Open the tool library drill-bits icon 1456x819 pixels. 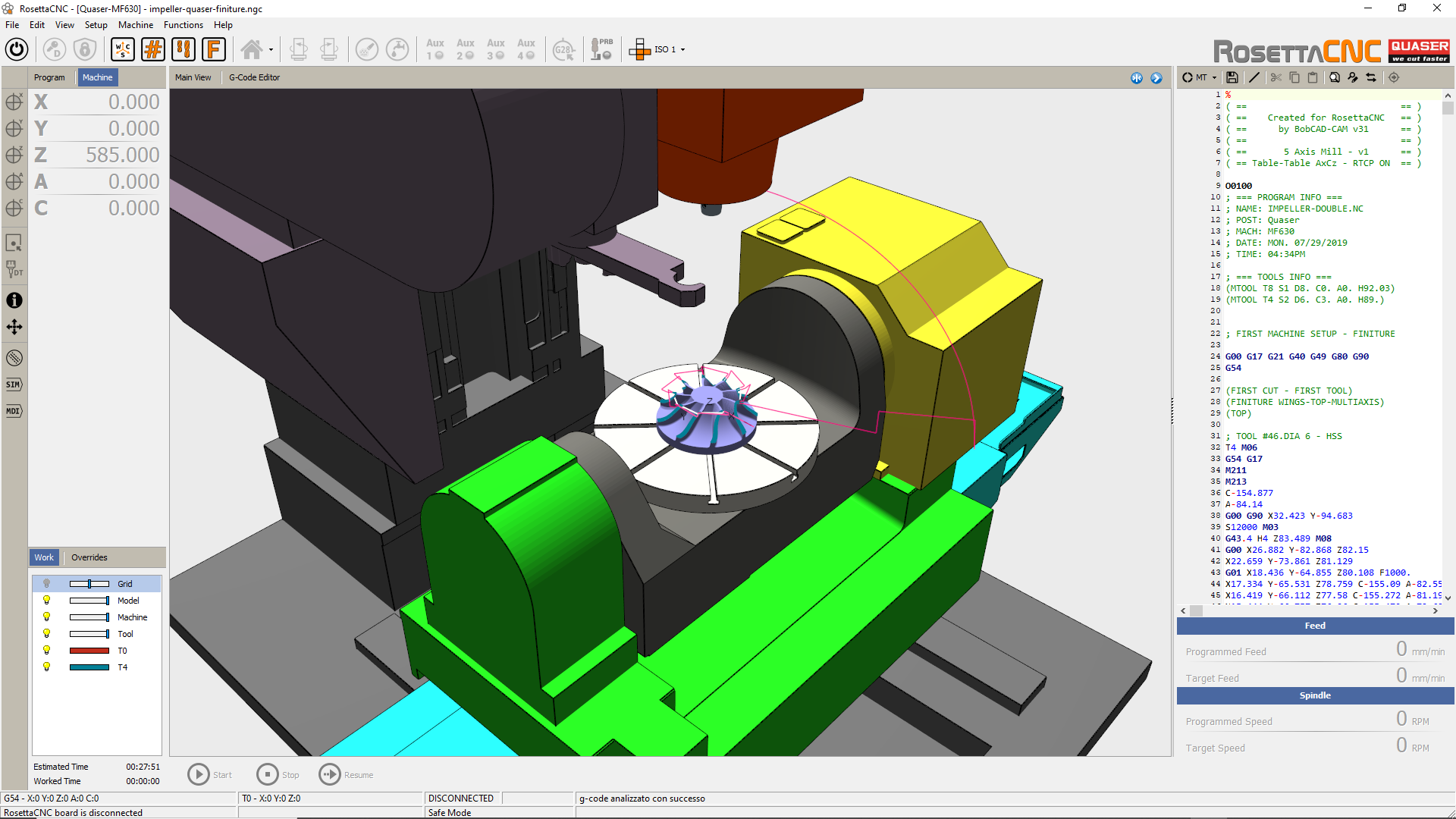point(184,49)
